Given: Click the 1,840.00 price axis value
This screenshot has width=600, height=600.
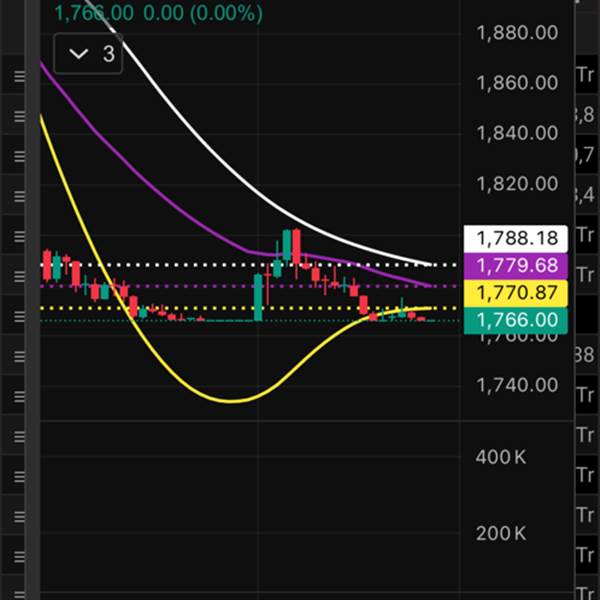Looking at the screenshot, I should [x=517, y=134].
